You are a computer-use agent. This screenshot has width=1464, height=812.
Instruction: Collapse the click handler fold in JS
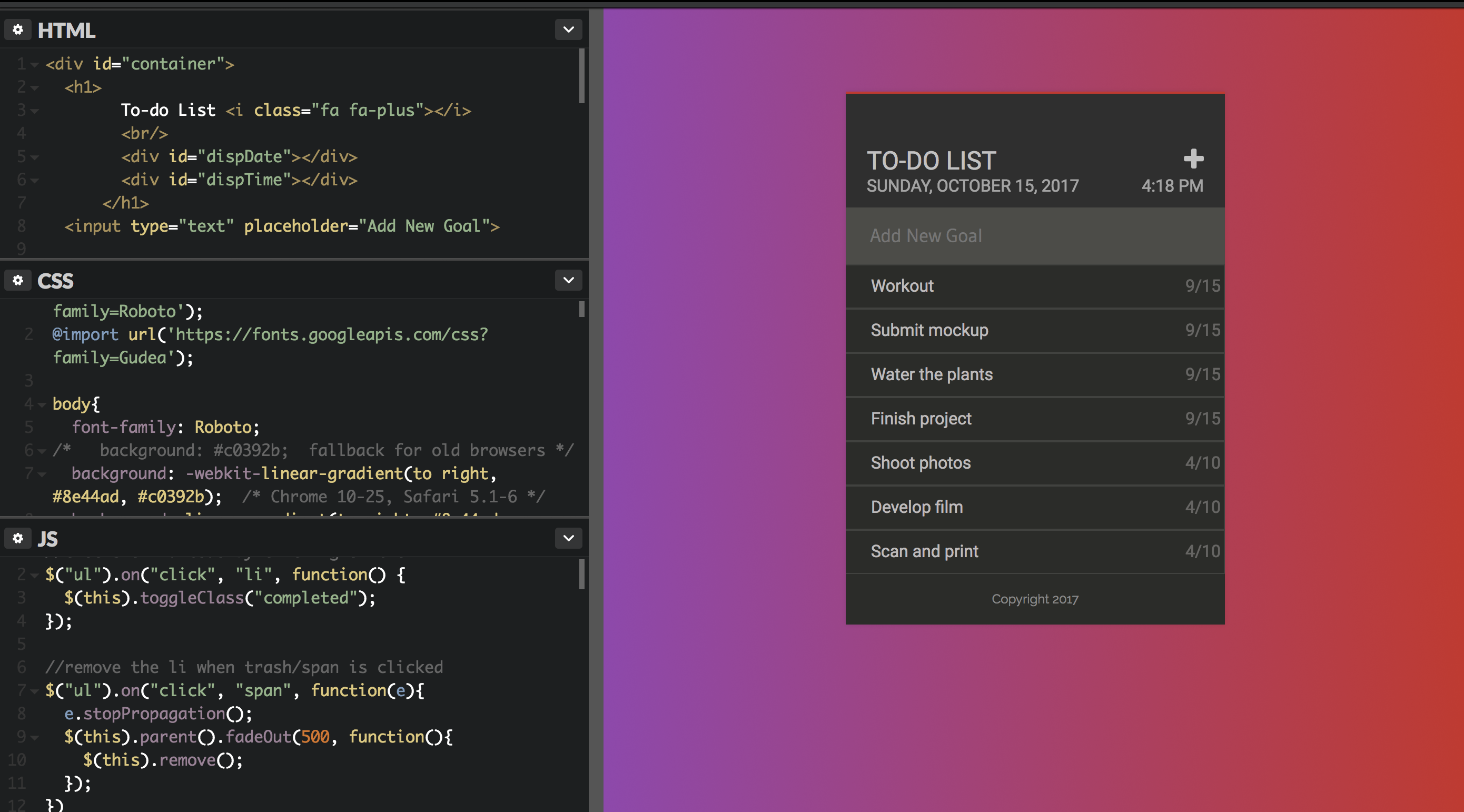coord(34,575)
